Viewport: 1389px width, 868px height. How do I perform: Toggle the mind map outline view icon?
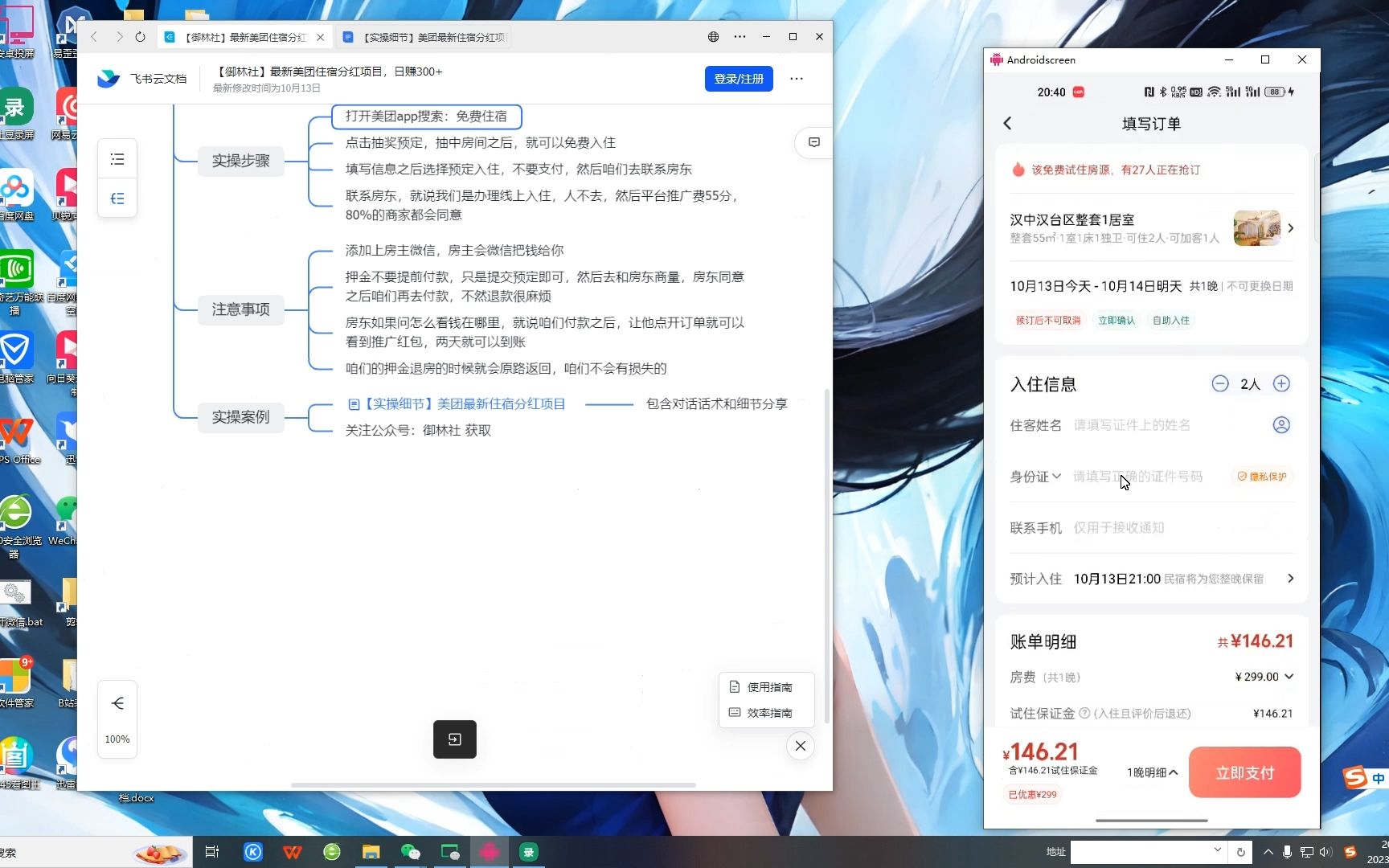117,199
